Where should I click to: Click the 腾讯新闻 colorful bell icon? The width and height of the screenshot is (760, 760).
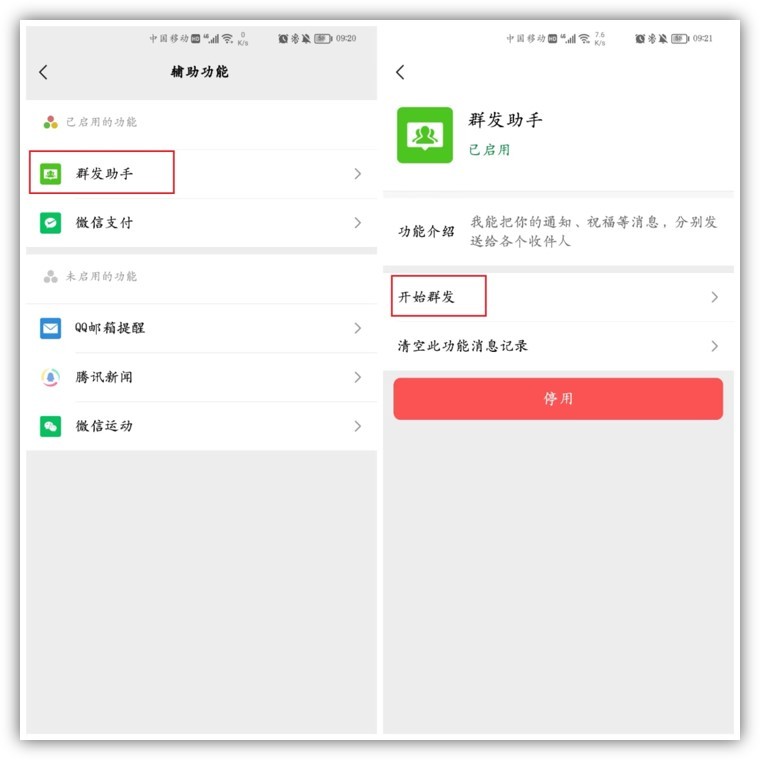50,377
